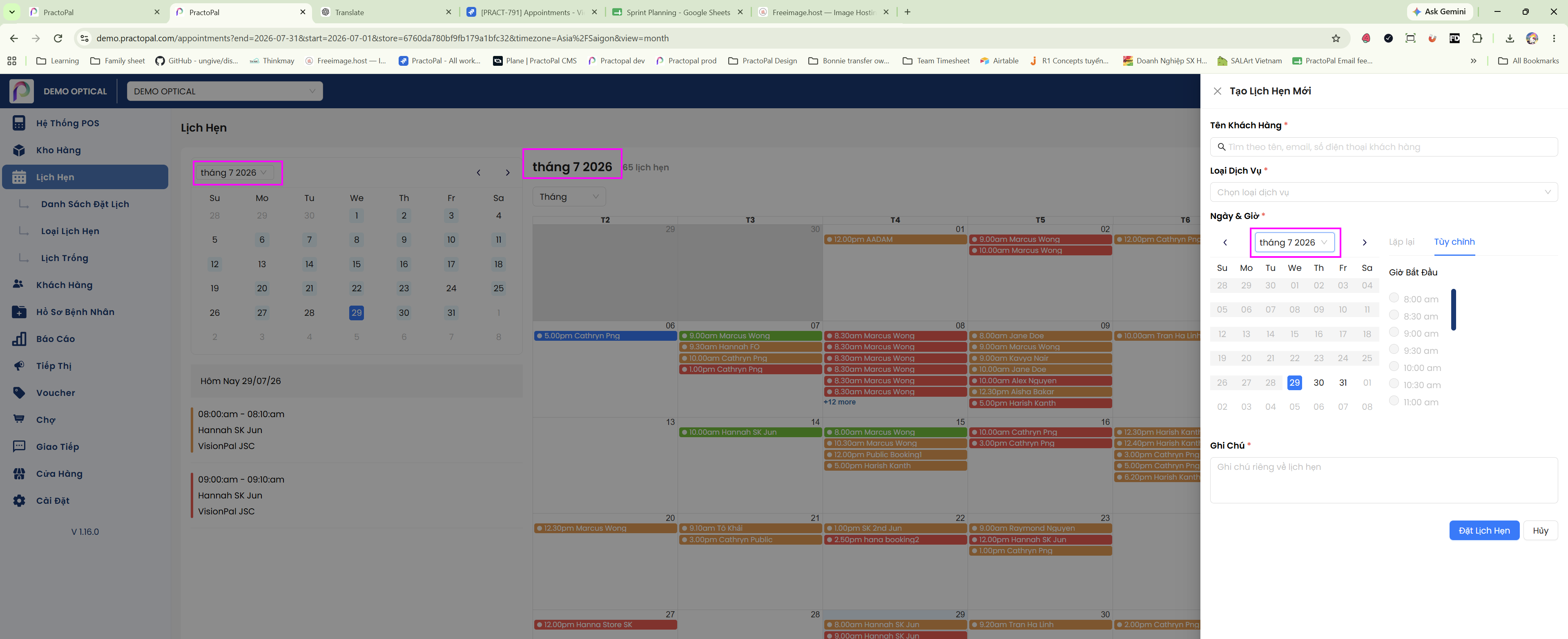Click the search icon in customer field

click(1221, 147)
